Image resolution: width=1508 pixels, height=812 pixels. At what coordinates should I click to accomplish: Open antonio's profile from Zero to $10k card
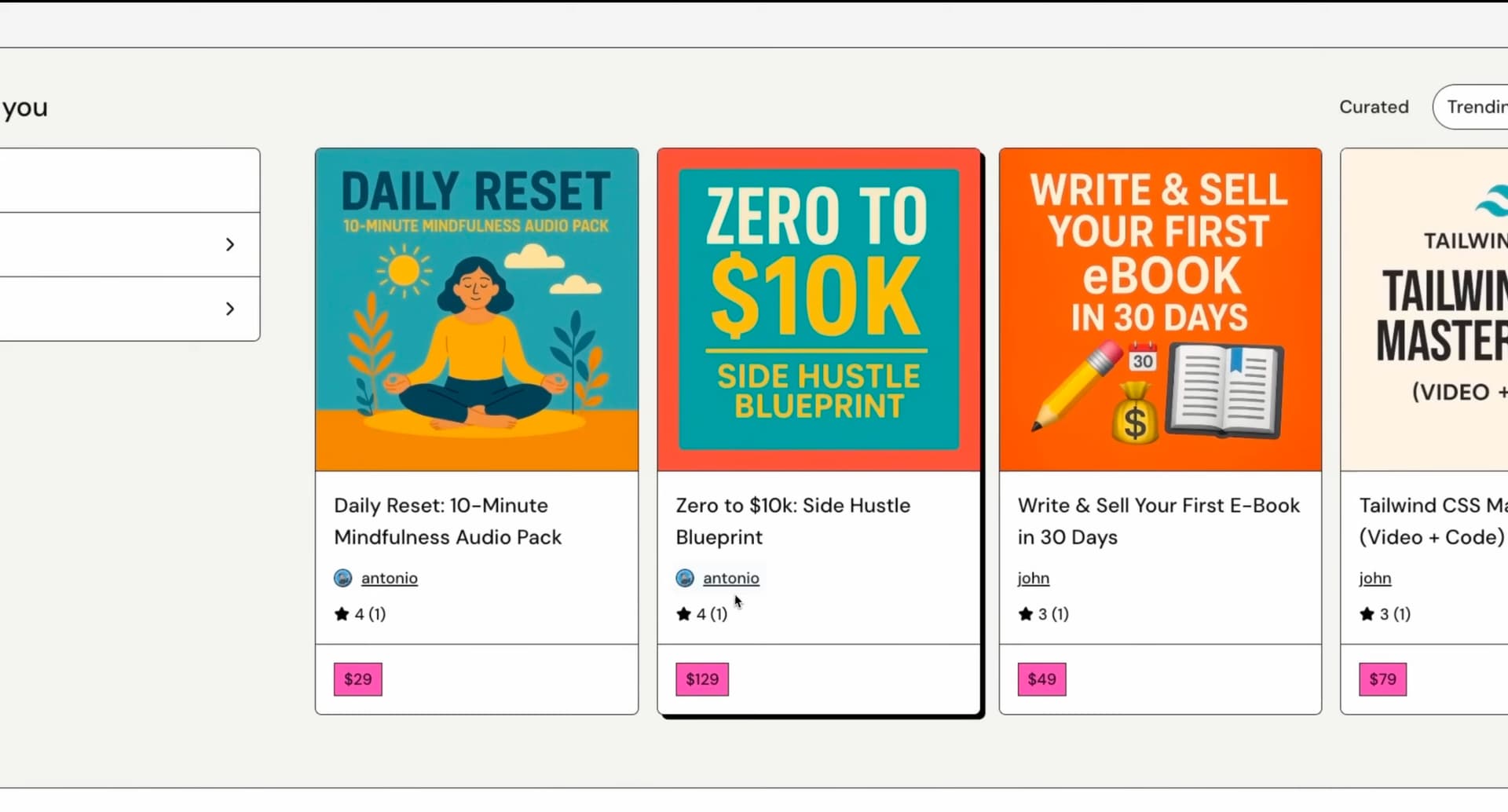(731, 579)
